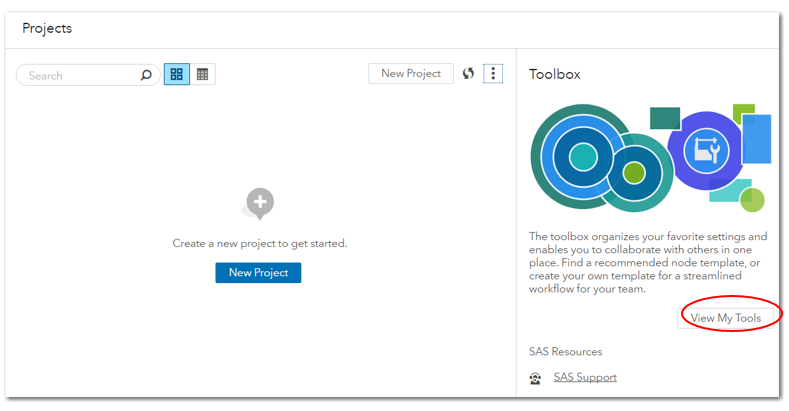The height and width of the screenshot is (411, 789).
Task: Switch to tile grid view
Action: [177, 74]
